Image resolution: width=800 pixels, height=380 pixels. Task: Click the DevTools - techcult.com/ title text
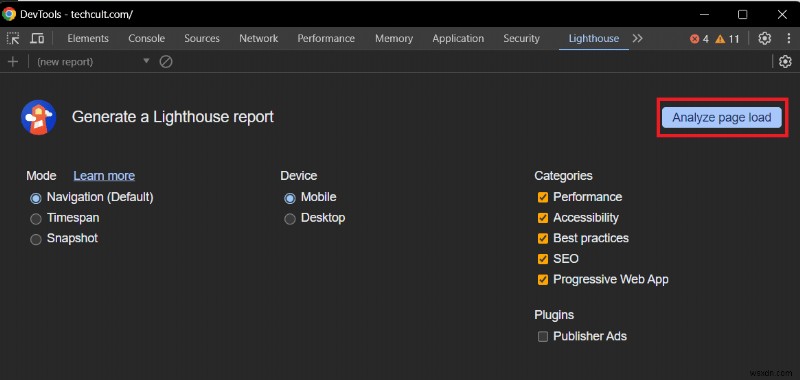click(77, 14)
